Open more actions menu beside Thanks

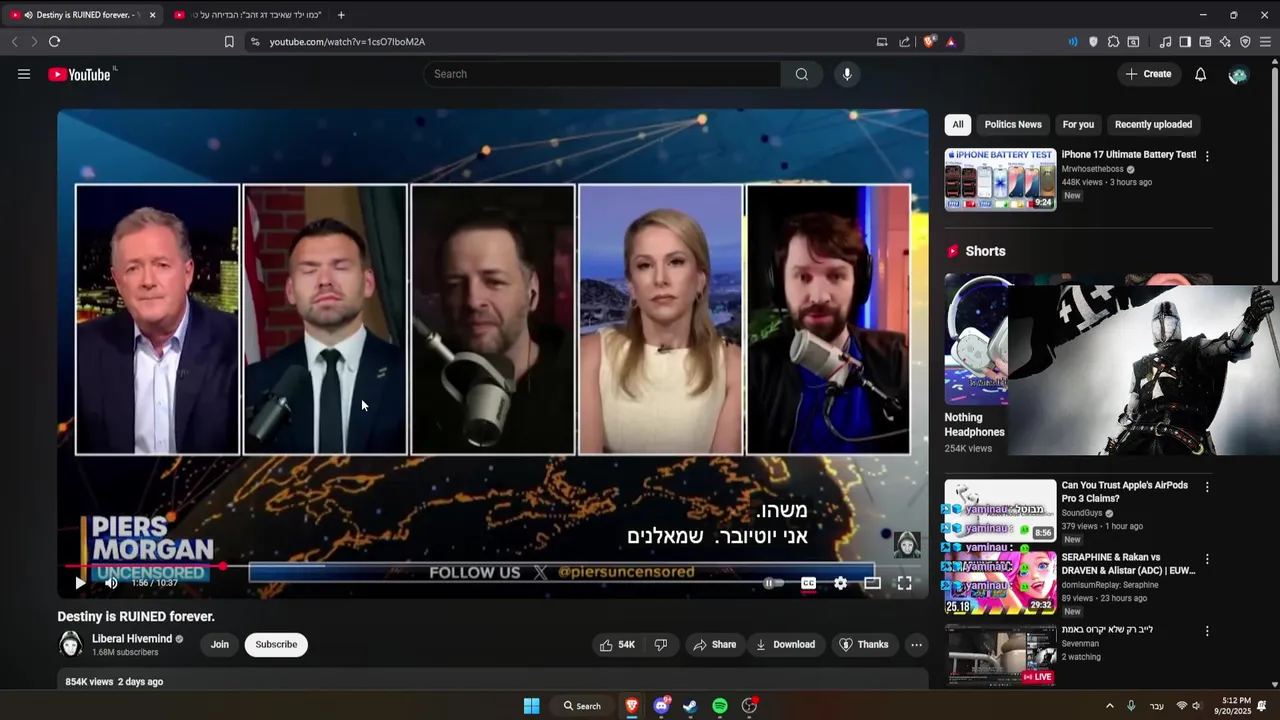(x=916, y=645)
